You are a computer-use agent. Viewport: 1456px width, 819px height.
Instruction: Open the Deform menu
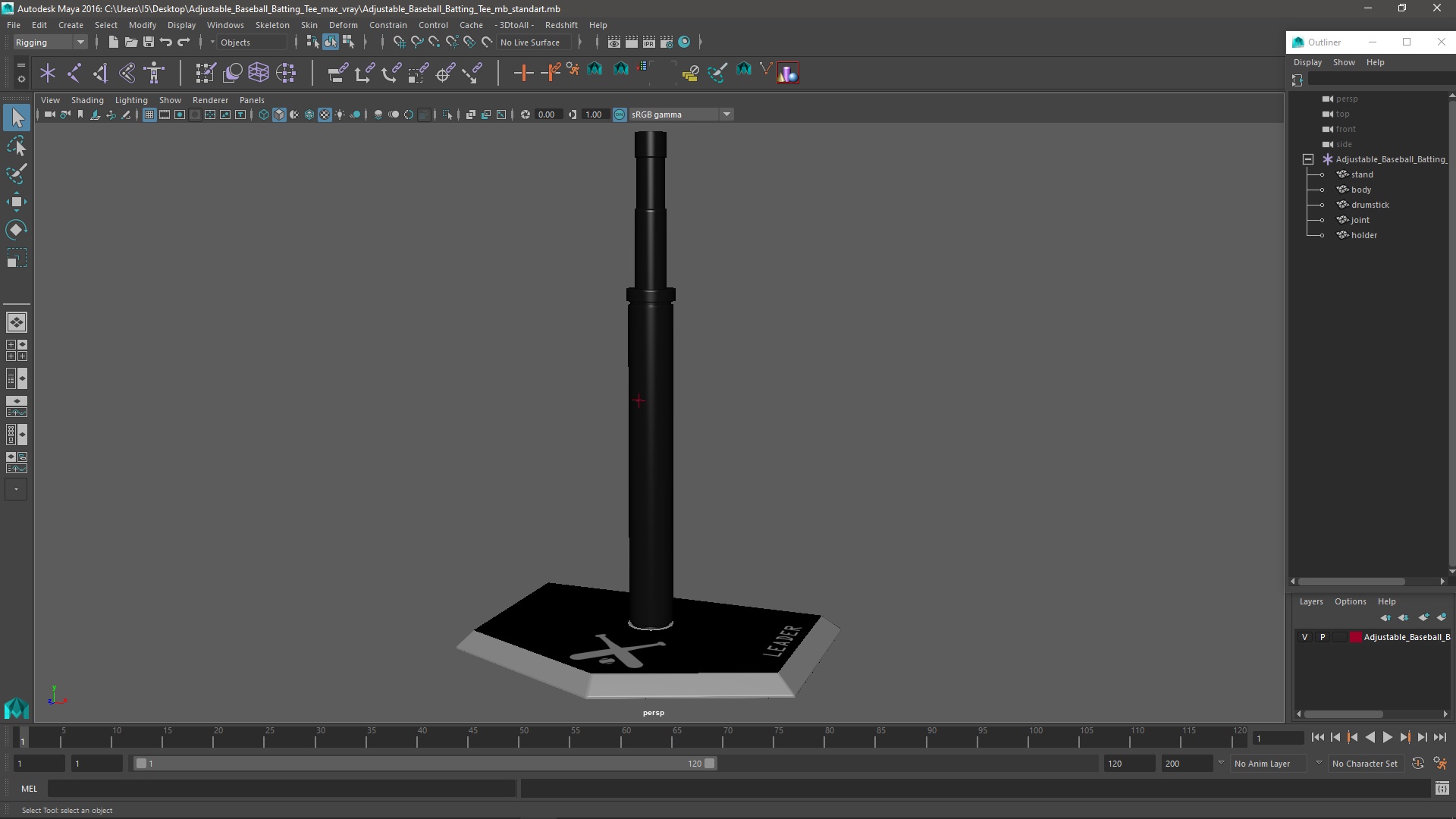pyautogui.click(x=343, y=25)
